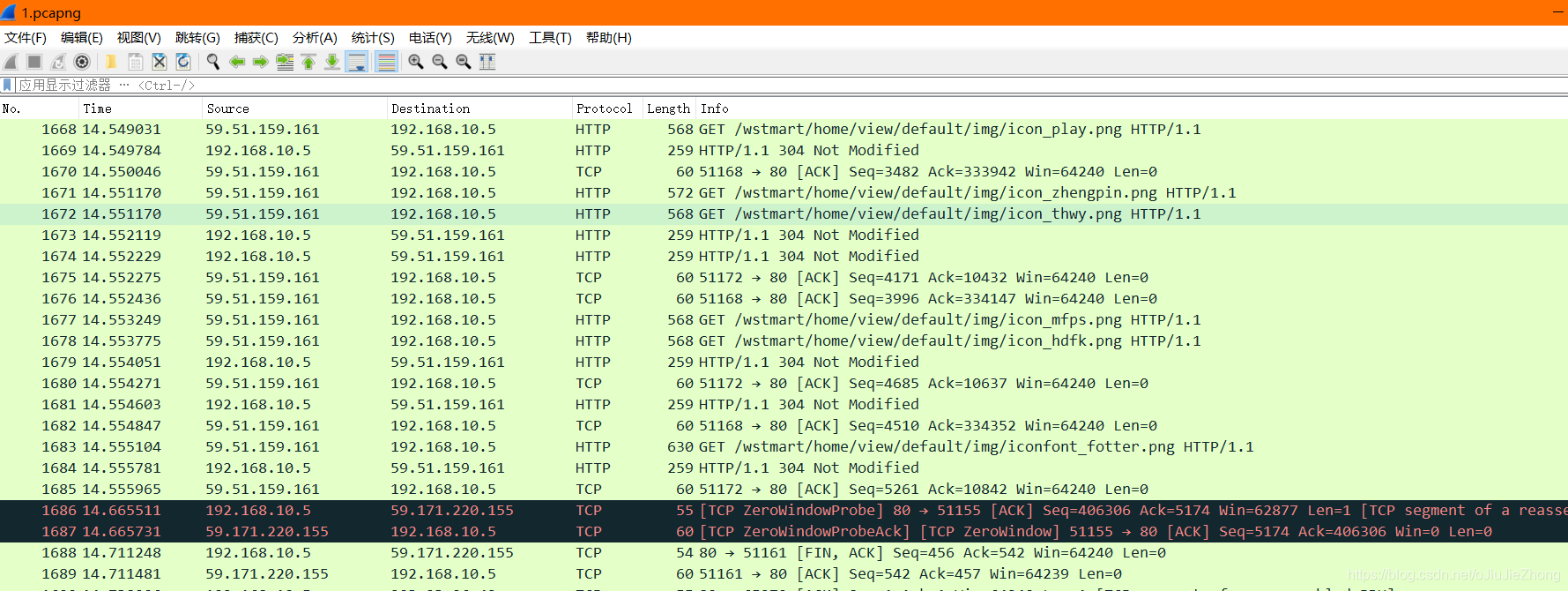Close this capture file
The height and width of the screenshot is (591, 1568).
click(159, 62)
